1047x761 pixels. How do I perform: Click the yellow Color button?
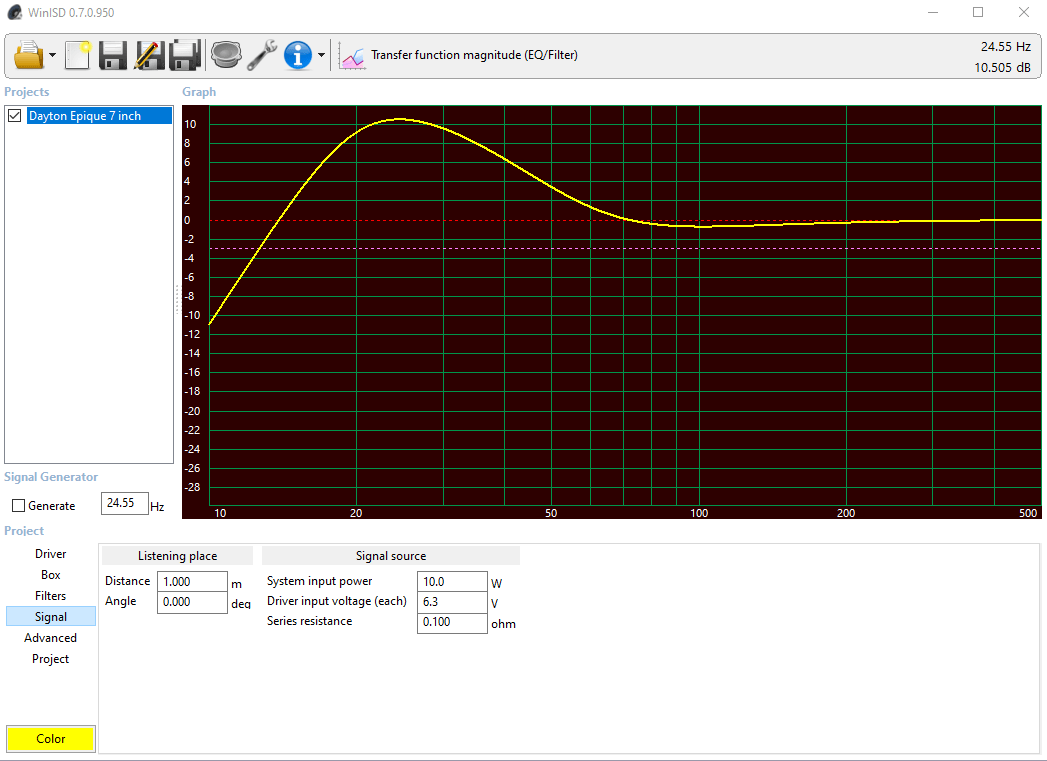pos(51,738)
